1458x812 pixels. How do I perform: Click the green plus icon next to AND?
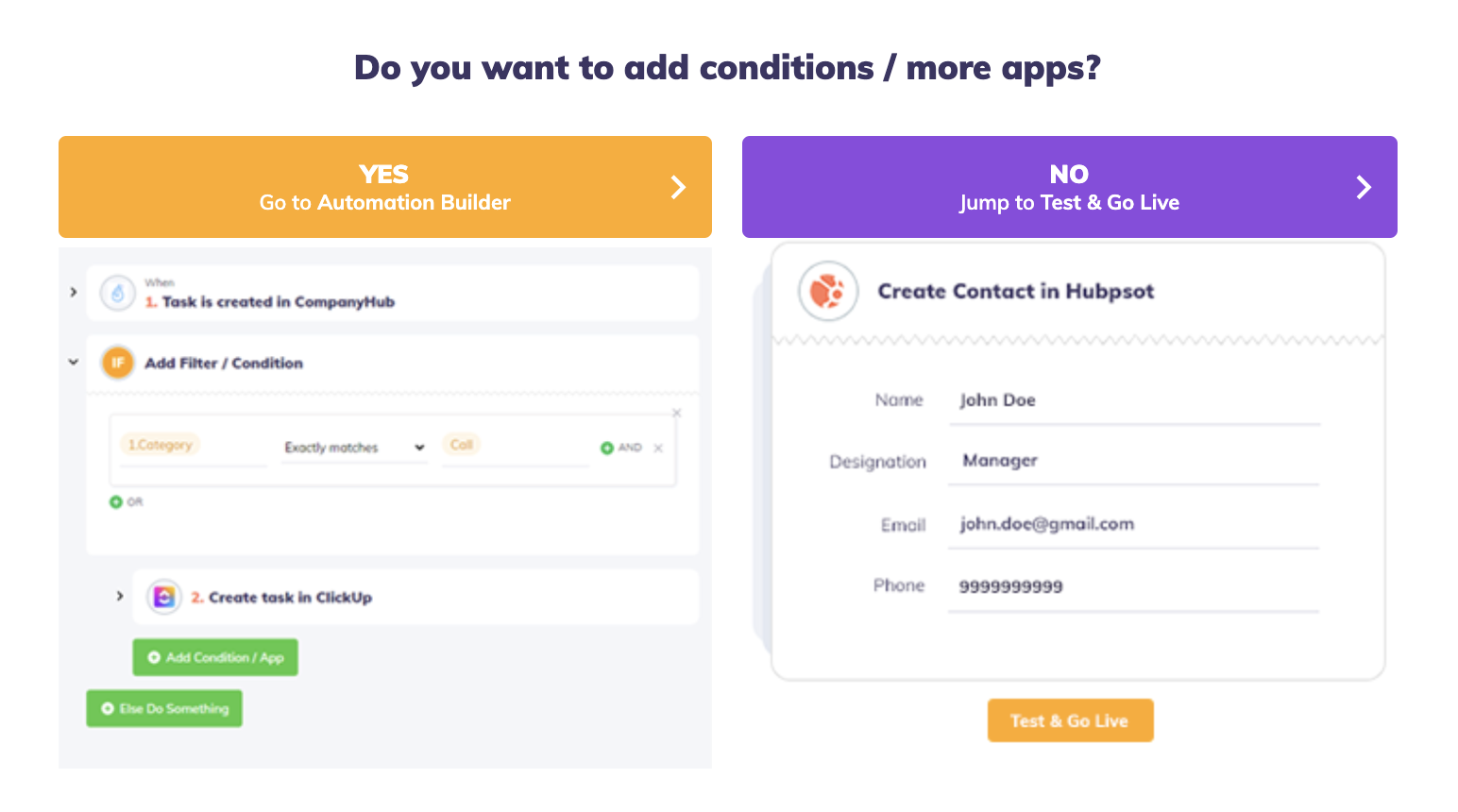point(607,447)
